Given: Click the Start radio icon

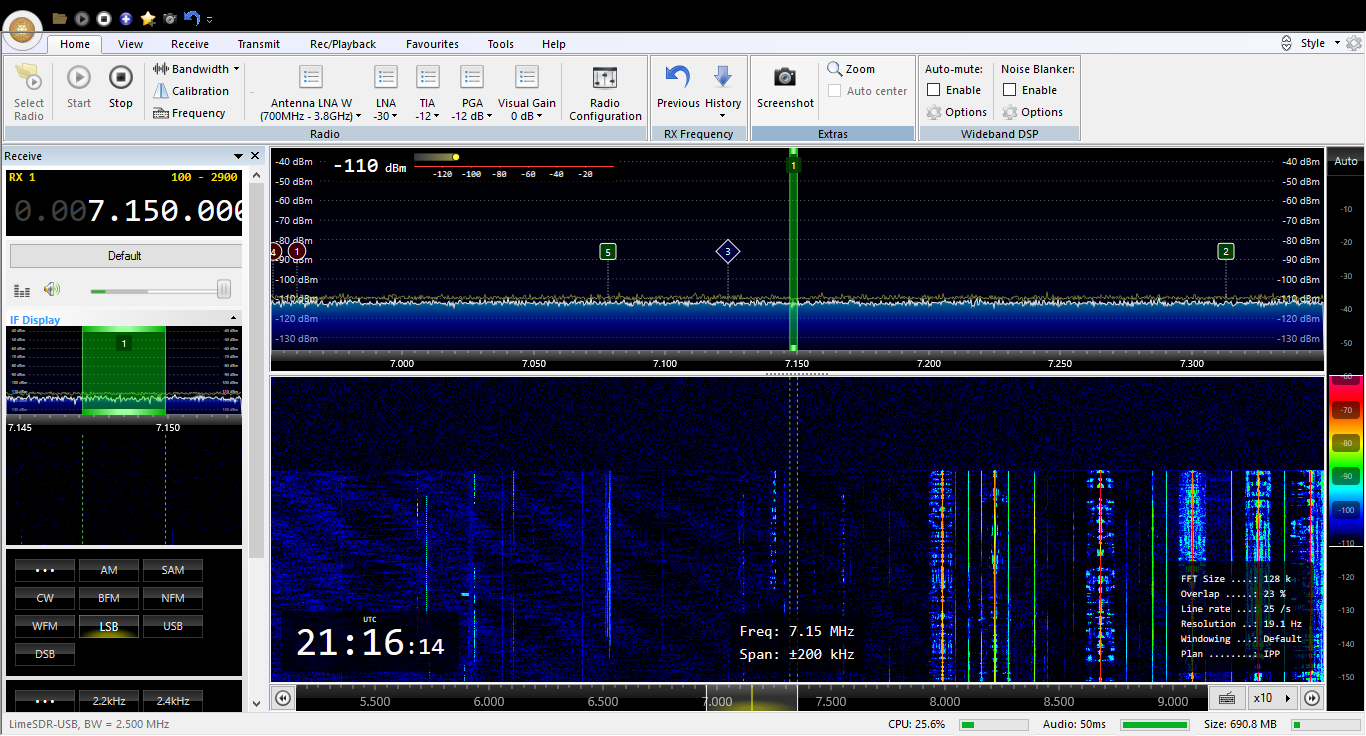Looking at the screenshot, I should point(79,78).
